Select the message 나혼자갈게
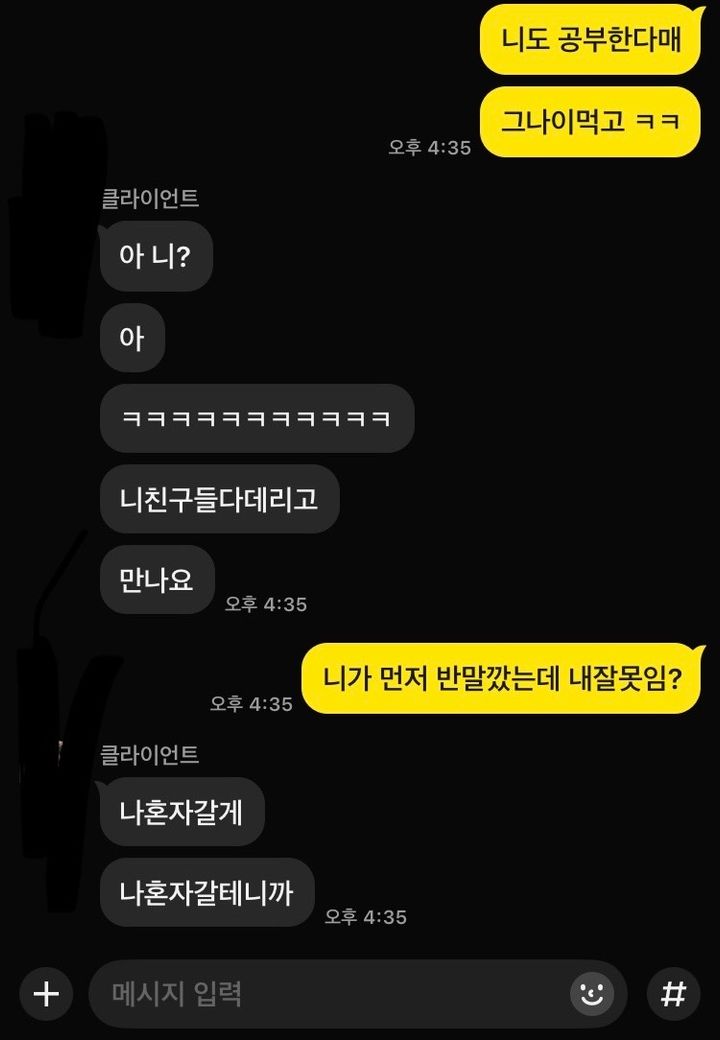720x1040 pixels. [x=182, y=811]
